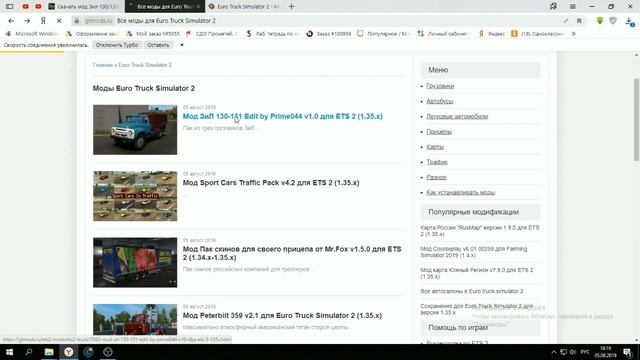Go forward with the forward arrow
Image resolution: width=640 pixels, height=360 pixels.
coord(27,20)
